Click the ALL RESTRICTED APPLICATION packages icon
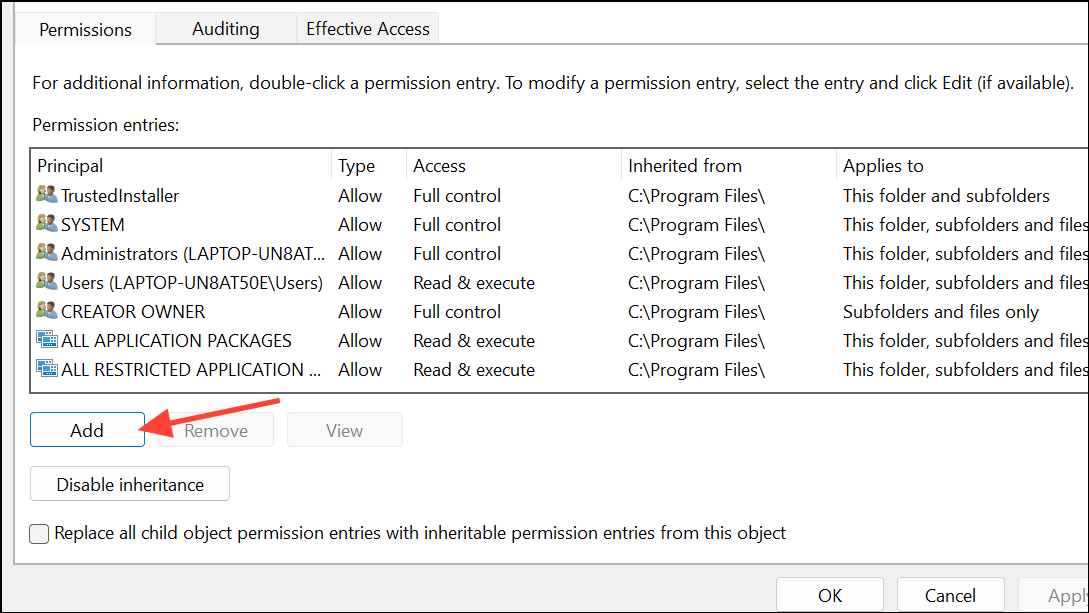This screenshot has width=1089, height=613. 47,369
